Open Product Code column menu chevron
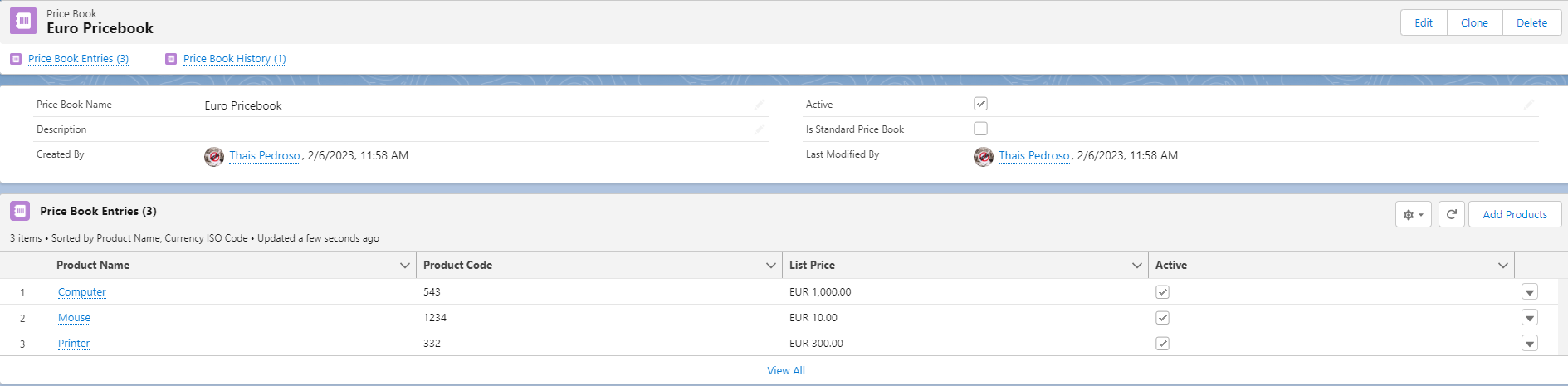 pyautogui.click(x=771, y=266)
